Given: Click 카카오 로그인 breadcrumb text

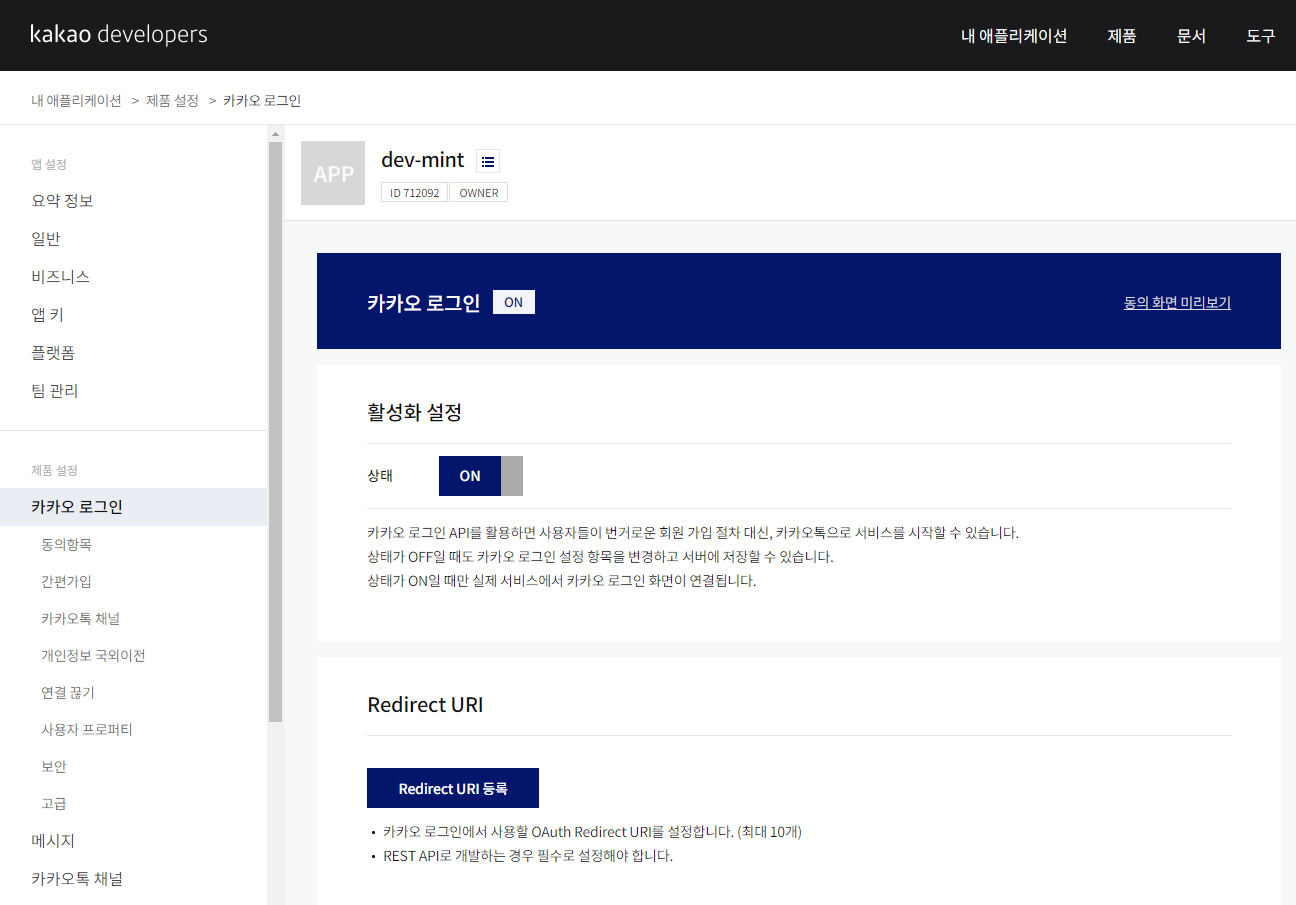Looking at the screenshot, I should 262,100.
